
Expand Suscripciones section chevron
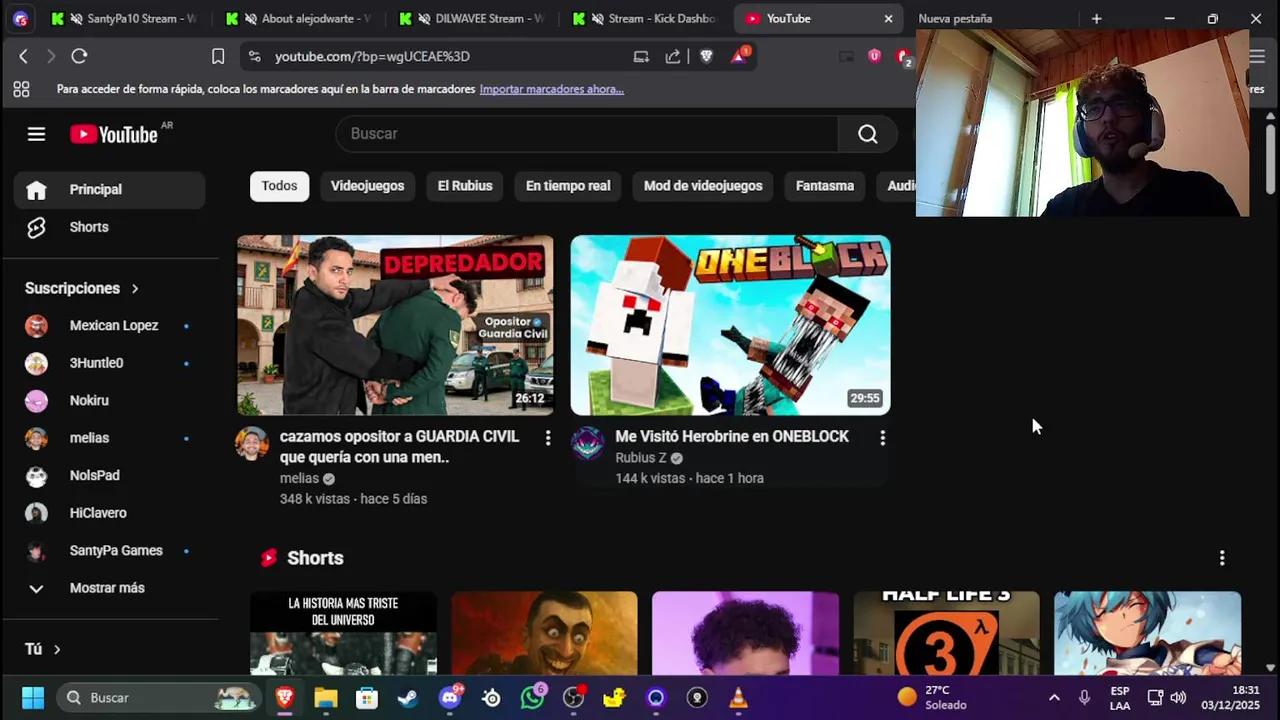coord(135,289)
